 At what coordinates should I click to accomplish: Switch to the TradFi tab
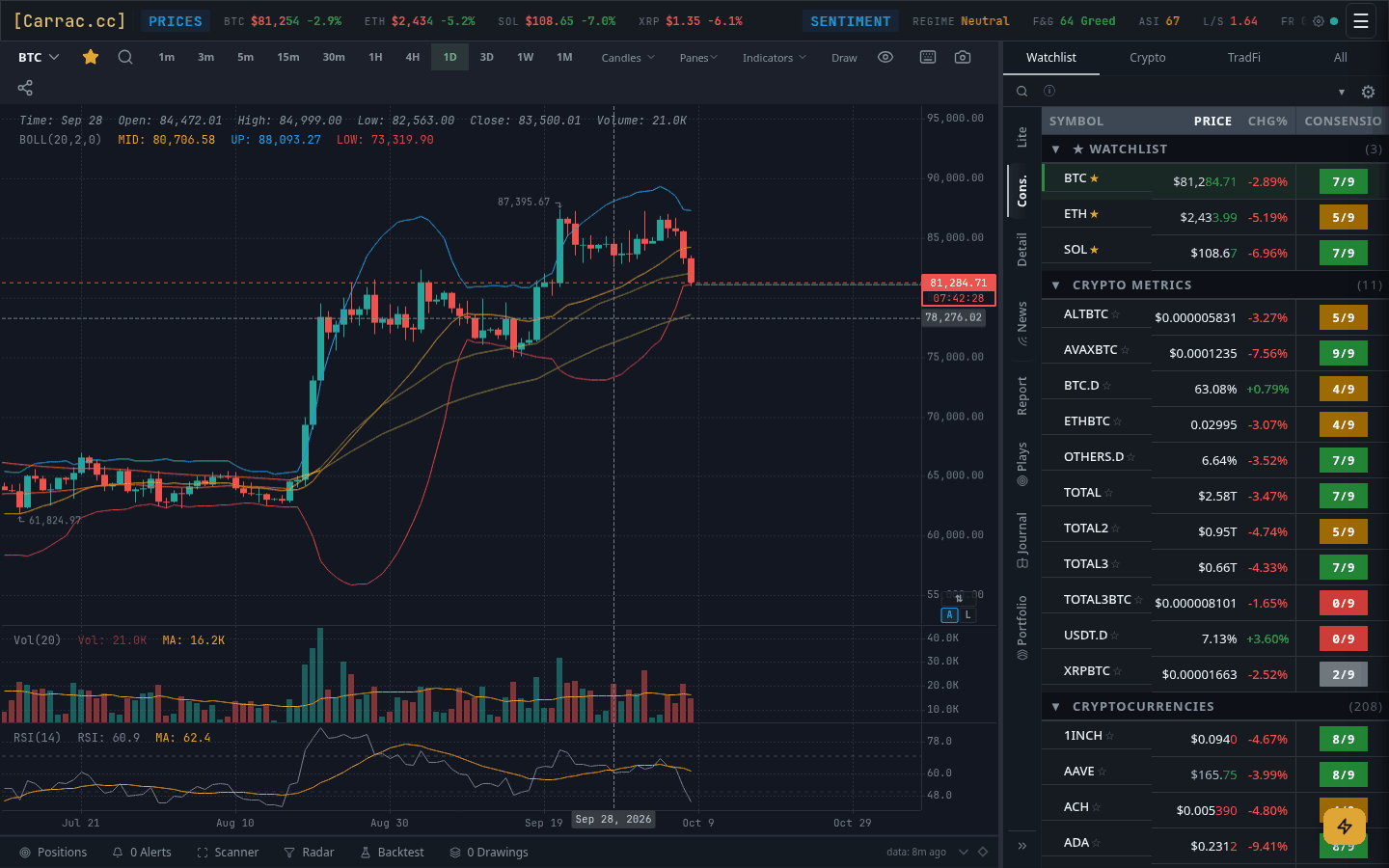[x=1244, y=58]
